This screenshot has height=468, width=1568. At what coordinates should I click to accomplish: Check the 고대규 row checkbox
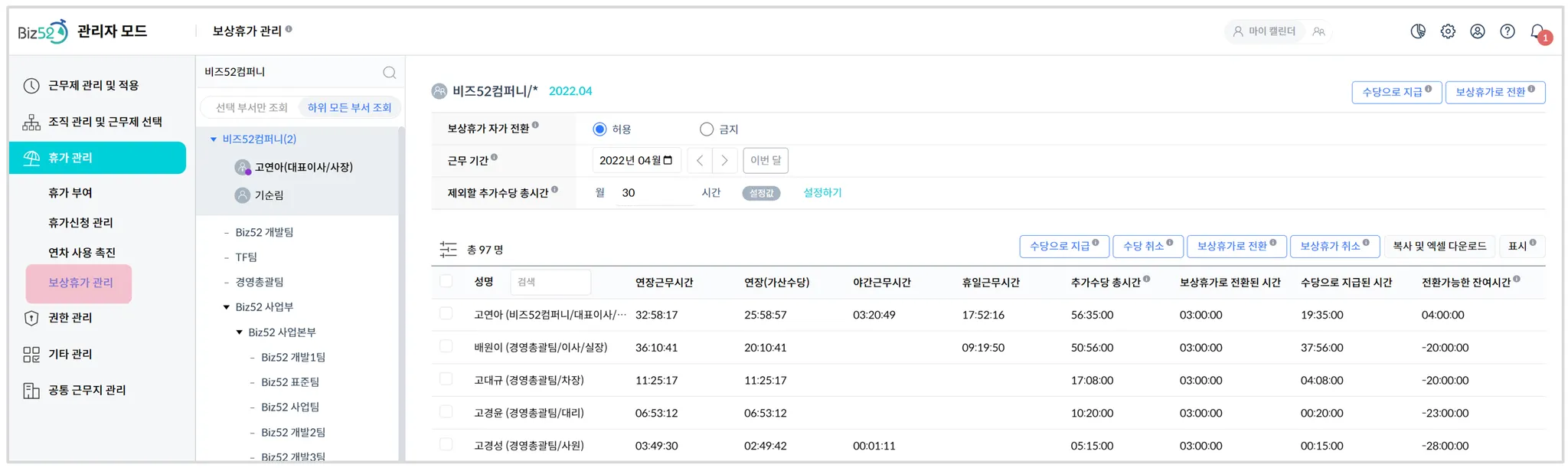click(x=446, y=379)
